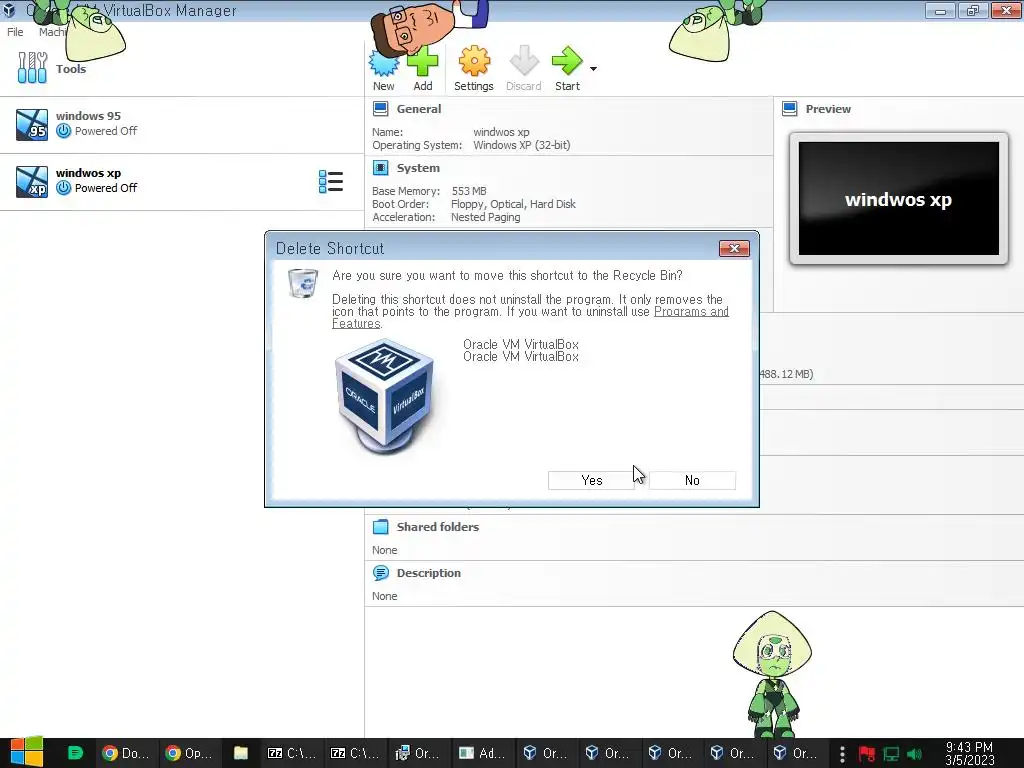Viewport: 1024px width, 768px height.
Task: Click the Shared folders section header
Action: coord(438,527)
